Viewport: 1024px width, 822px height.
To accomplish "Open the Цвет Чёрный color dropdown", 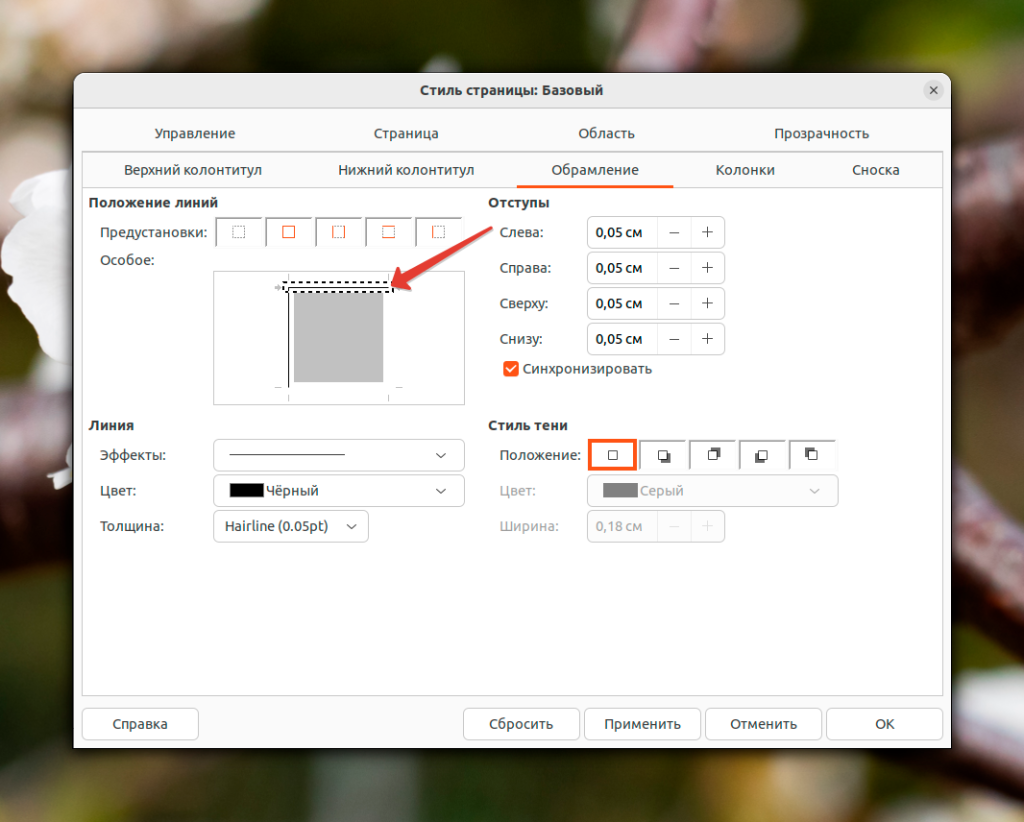I will coord(339,491).
